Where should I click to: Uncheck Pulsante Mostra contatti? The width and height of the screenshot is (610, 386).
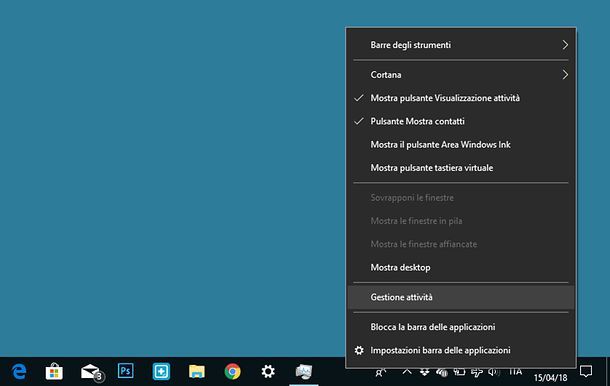(x=461, y=121)
